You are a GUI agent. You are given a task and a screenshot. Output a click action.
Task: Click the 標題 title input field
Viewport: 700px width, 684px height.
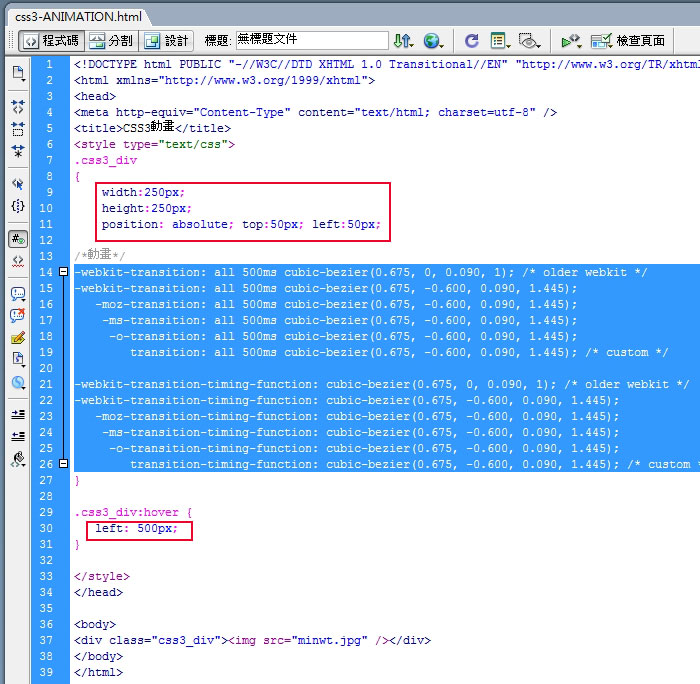point(312,40)
